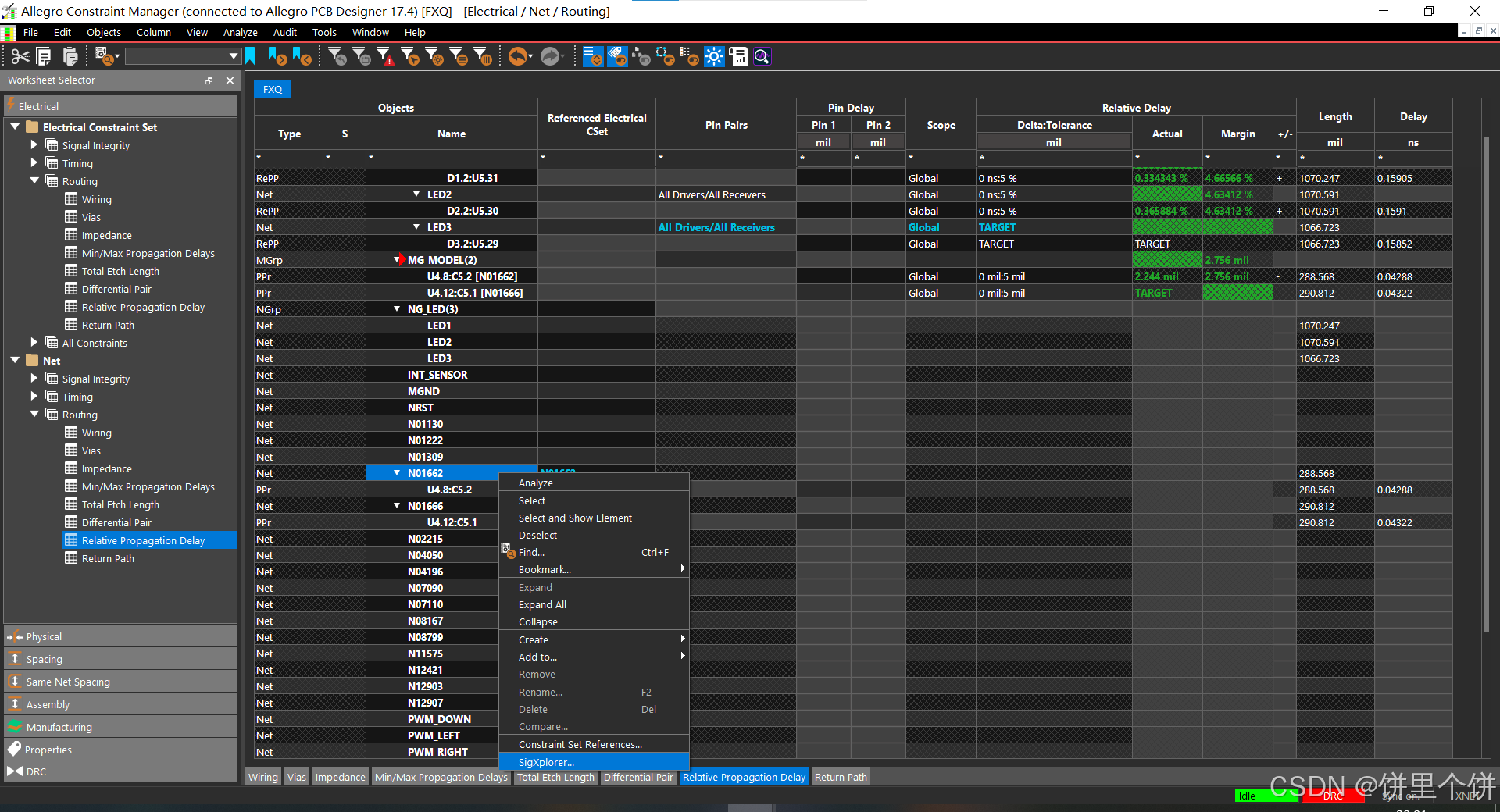Image resolution: width=1500 pixels, height=812 pixels.
Task: Open the DRC worksheet section
Action: (120, 771)
